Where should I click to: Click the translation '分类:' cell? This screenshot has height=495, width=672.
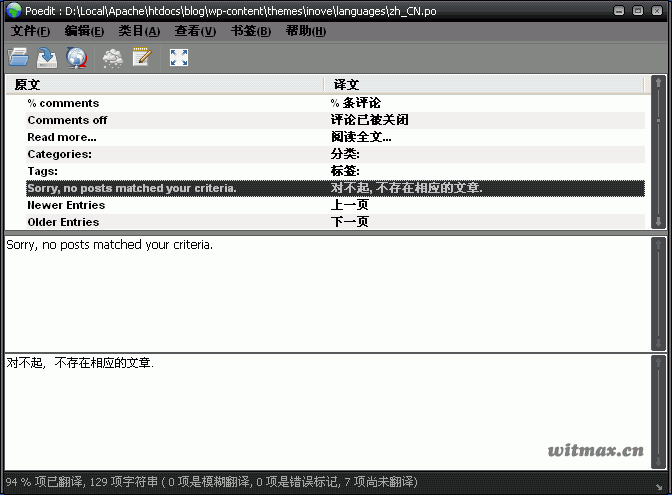pyautogui.click(x=345, y=154)
